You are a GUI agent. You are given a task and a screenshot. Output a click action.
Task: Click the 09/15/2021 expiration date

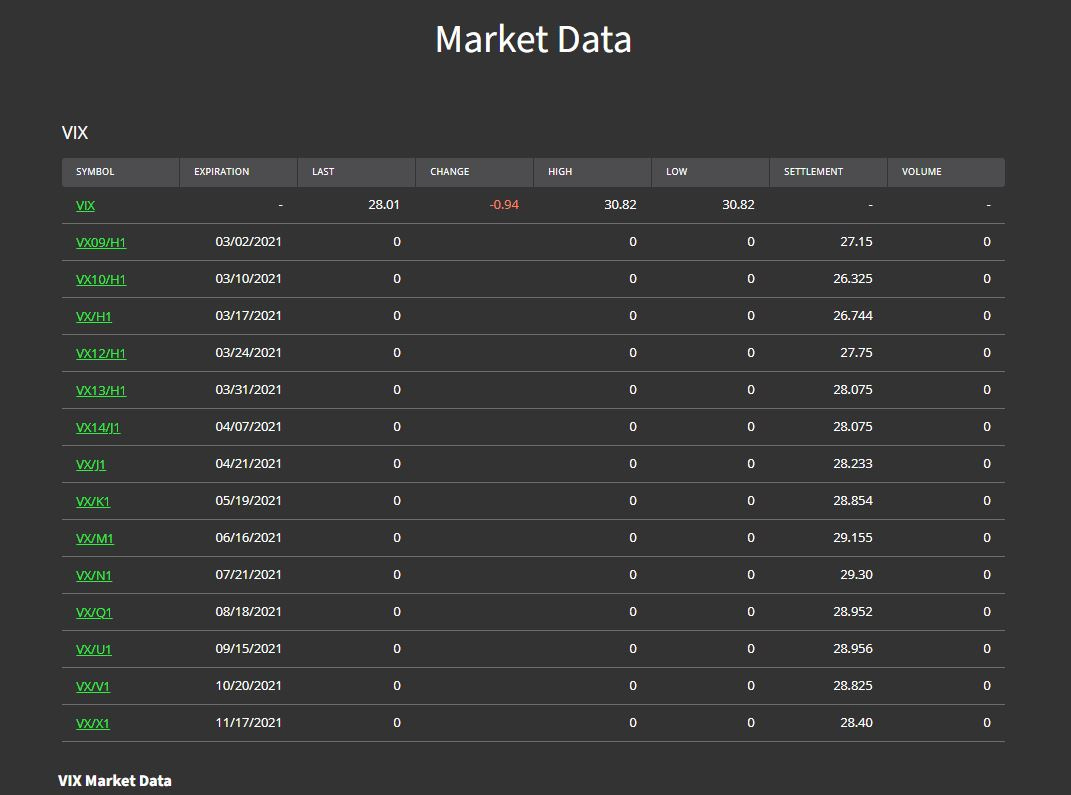point(249,647)
